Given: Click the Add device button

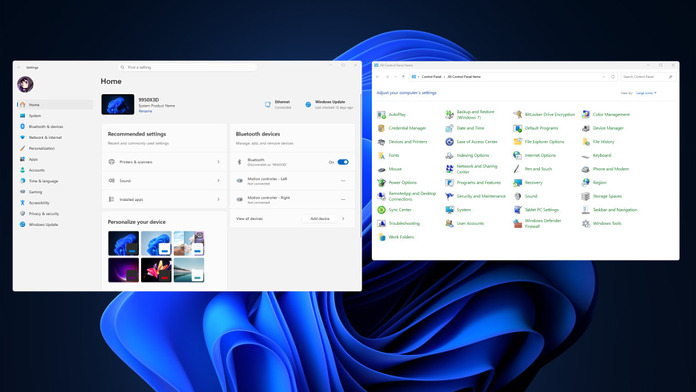Looking at the screenshot, I should [320, 219].
